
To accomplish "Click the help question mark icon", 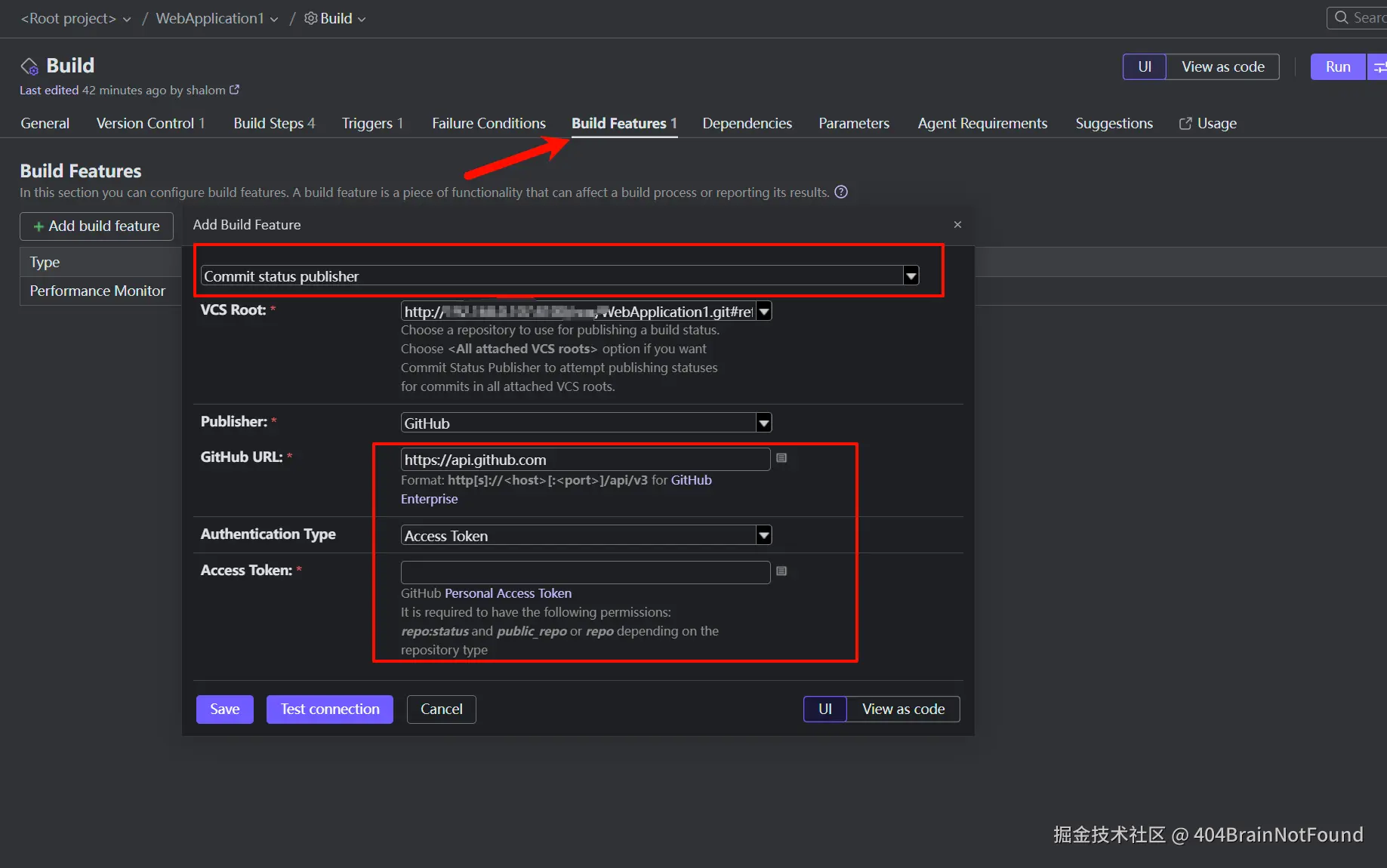I will point(841,192).
